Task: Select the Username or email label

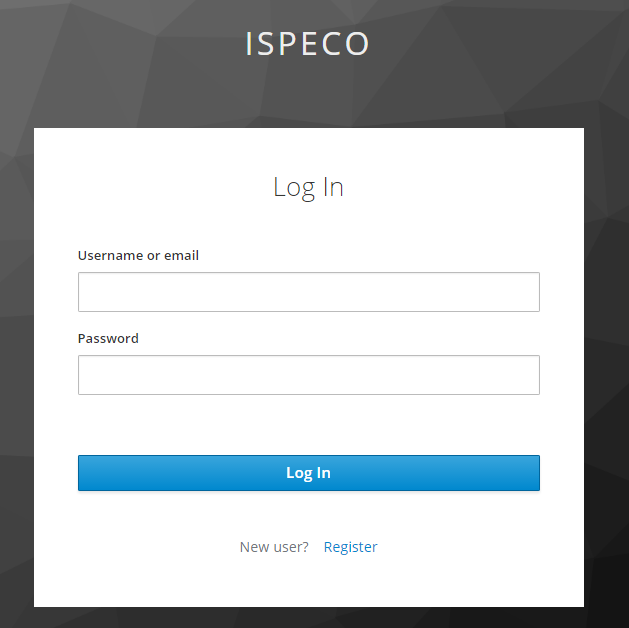Action: click(x=138, y=255)
